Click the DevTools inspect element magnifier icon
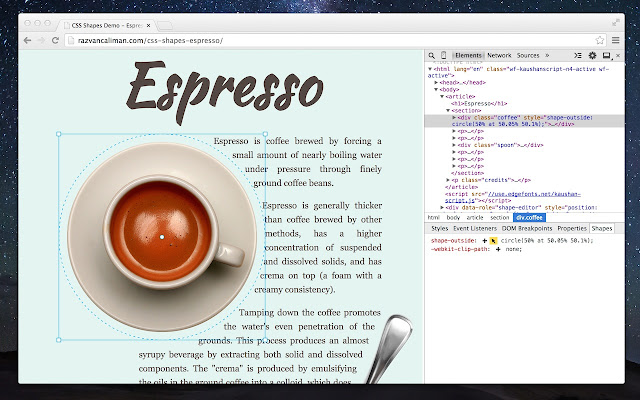 click(x=432, y=55)
